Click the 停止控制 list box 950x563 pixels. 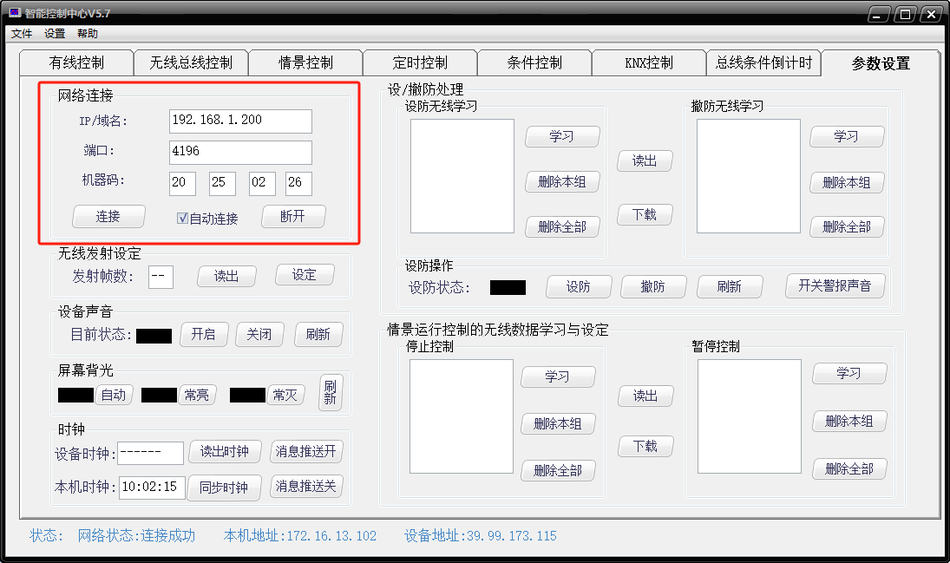(x=461, y=416)
